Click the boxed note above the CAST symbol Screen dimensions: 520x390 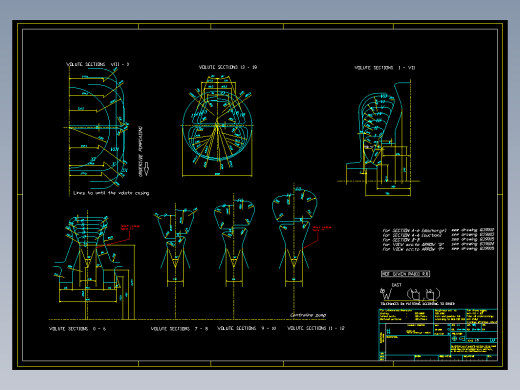[405, 274]
